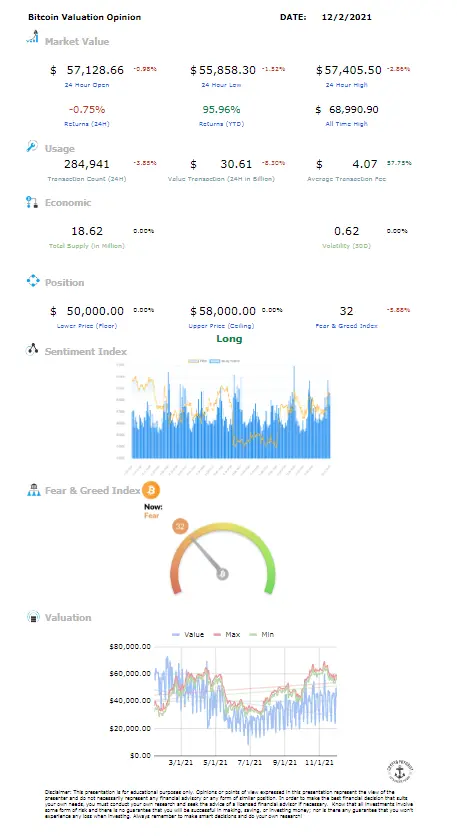This screenshot has height=837, width=457.
Task: Click the Returns (YTD) label
Action: [220, 124]
